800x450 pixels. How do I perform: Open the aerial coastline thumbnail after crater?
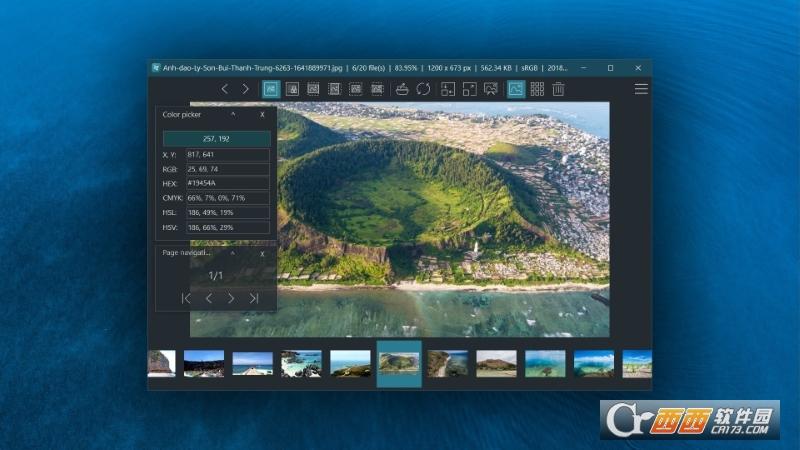[447, 364]
